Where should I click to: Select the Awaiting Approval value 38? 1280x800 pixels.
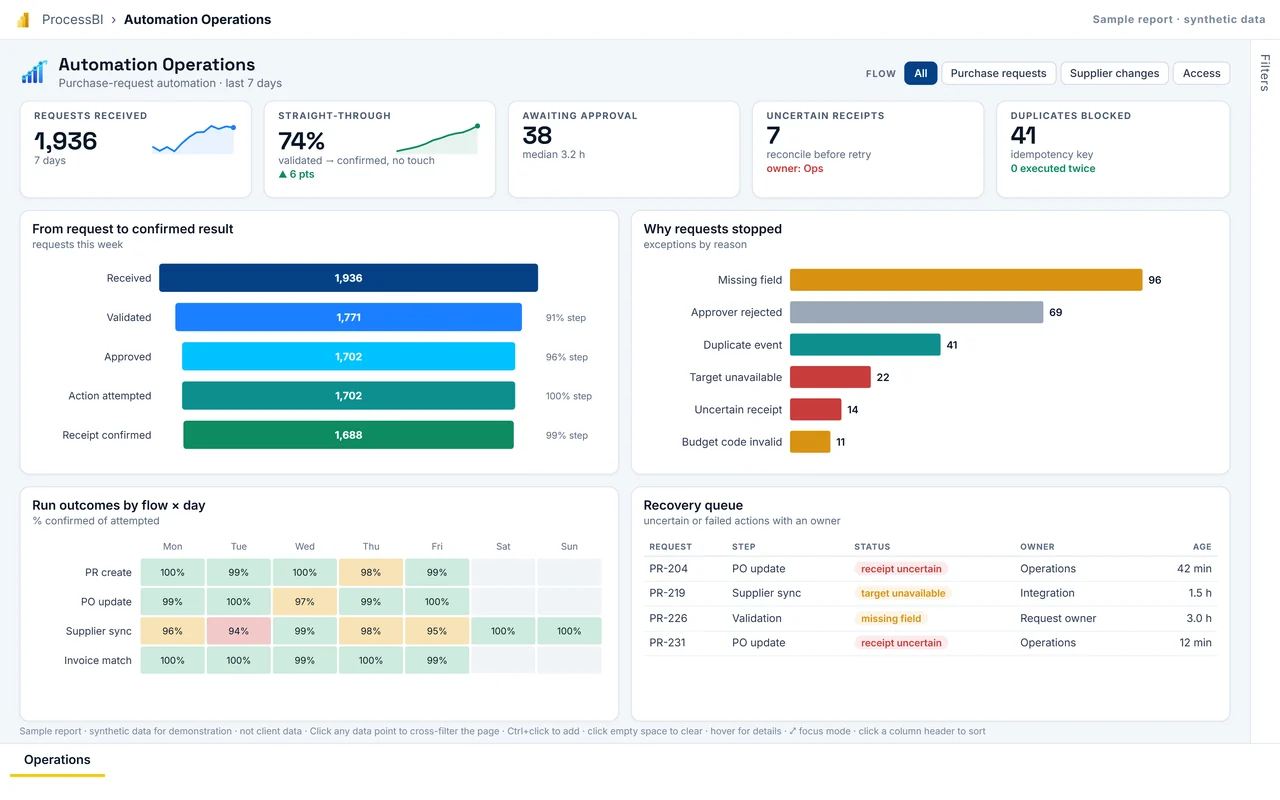(537, 135)
